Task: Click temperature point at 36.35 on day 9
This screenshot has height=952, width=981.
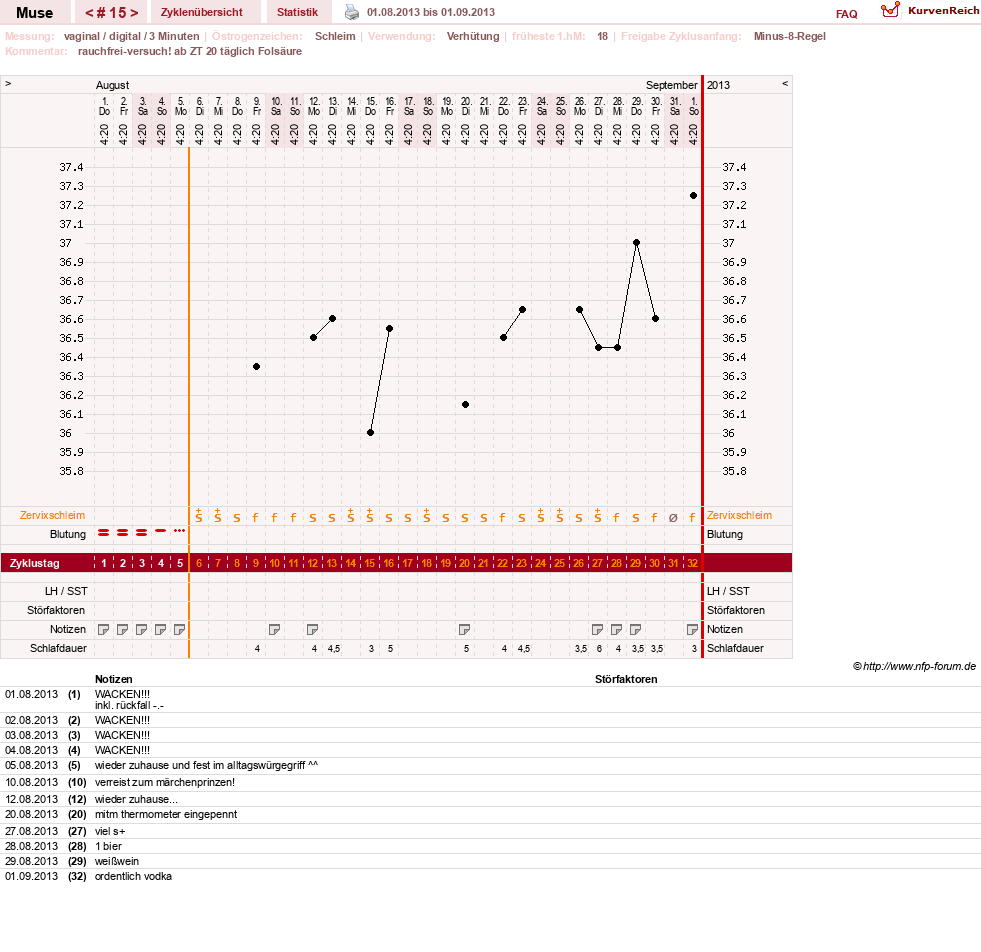Action: [x=257, y=367]
